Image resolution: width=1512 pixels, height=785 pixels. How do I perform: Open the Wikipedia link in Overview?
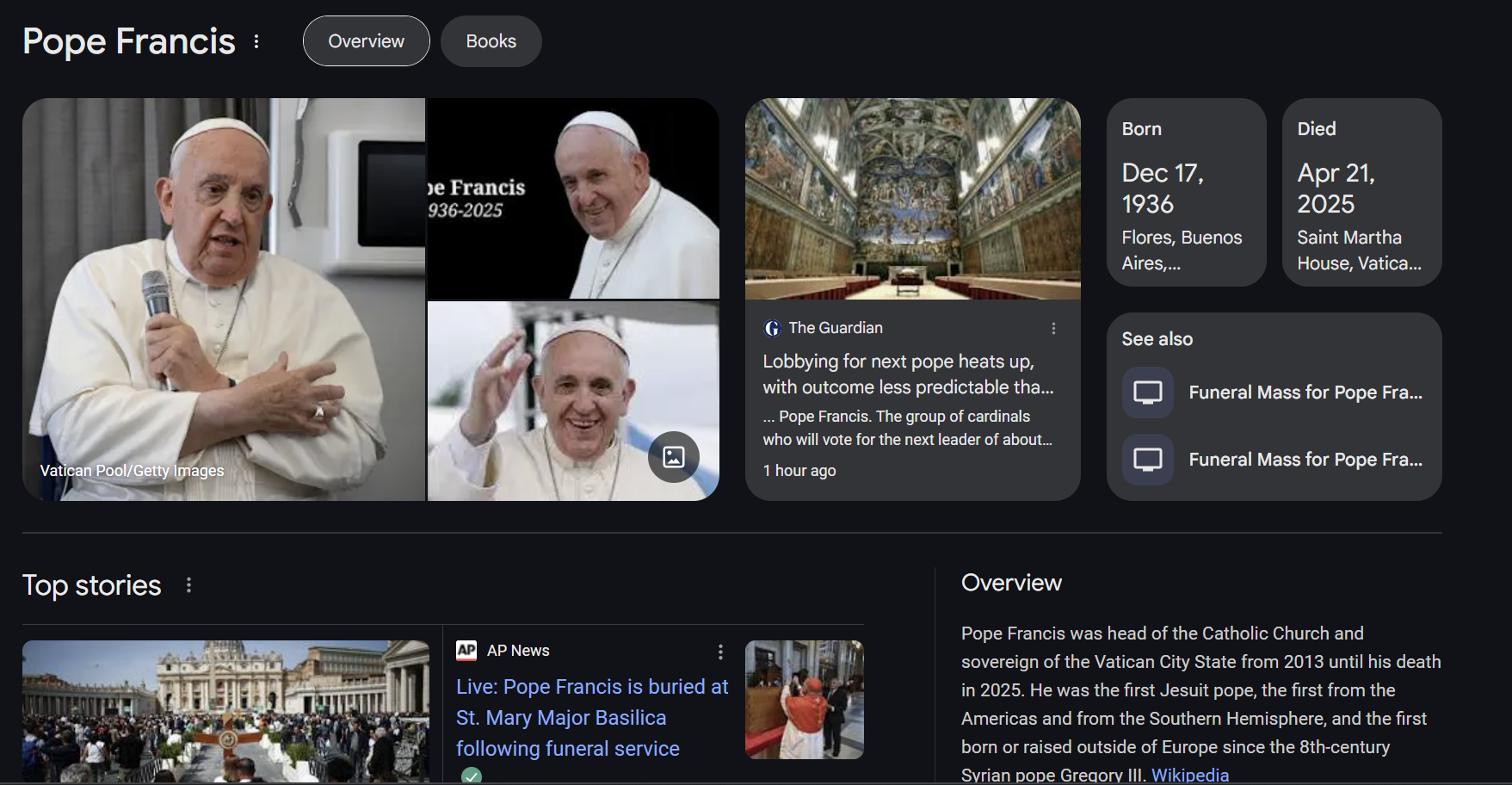(x=1190, y=774)
